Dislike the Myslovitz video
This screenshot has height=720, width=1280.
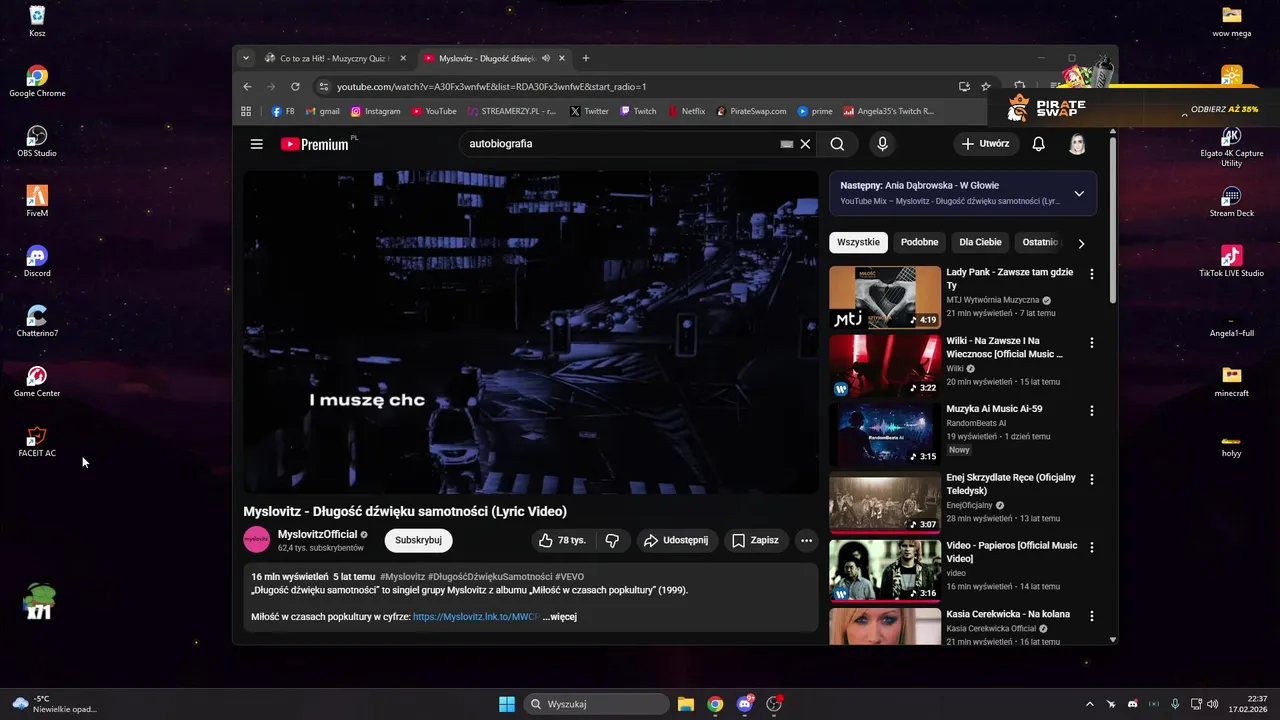[612, 540]
